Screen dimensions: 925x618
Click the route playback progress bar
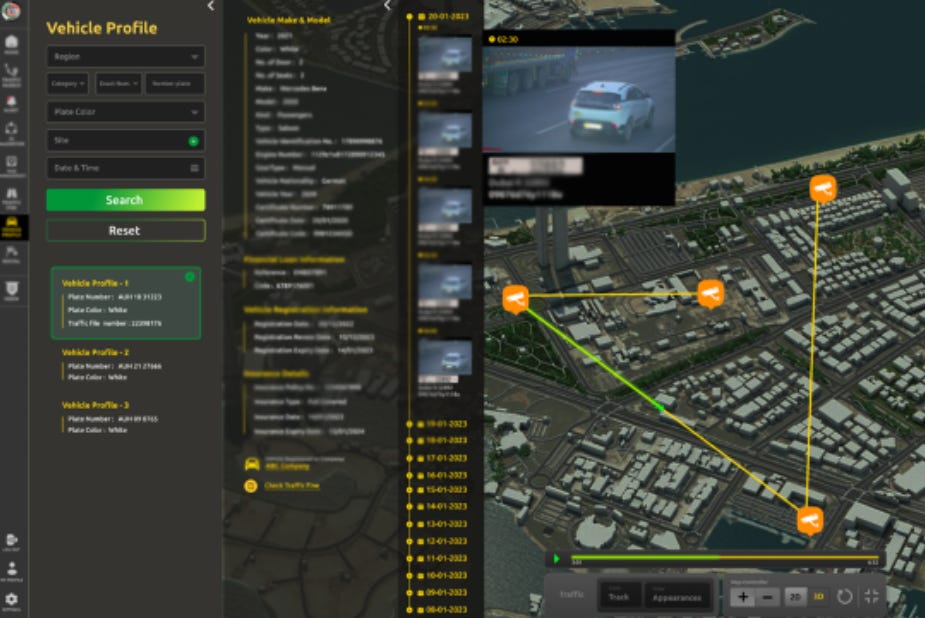coord(724,557)
